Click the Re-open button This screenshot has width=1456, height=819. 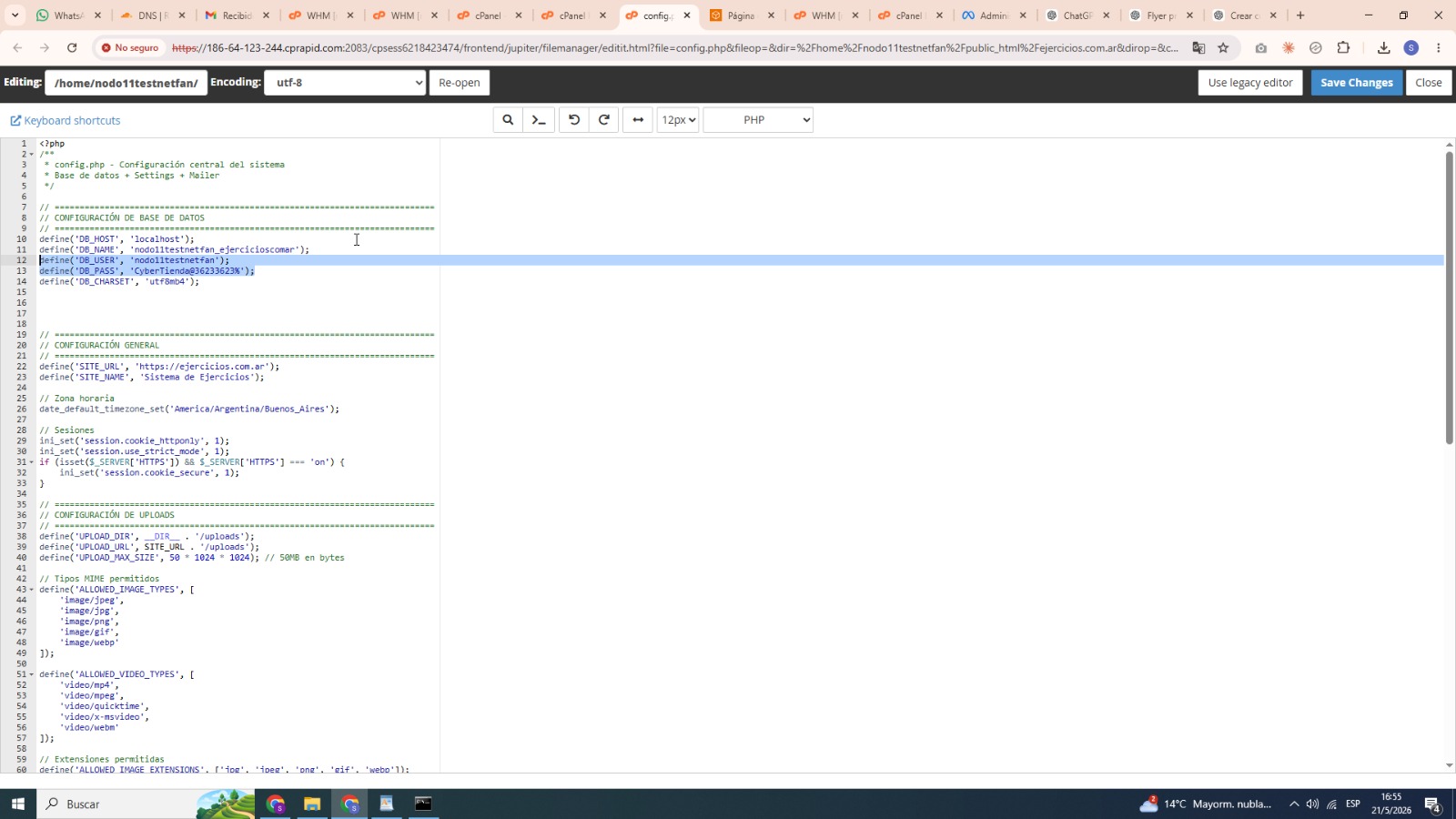[x=460, y=83]
